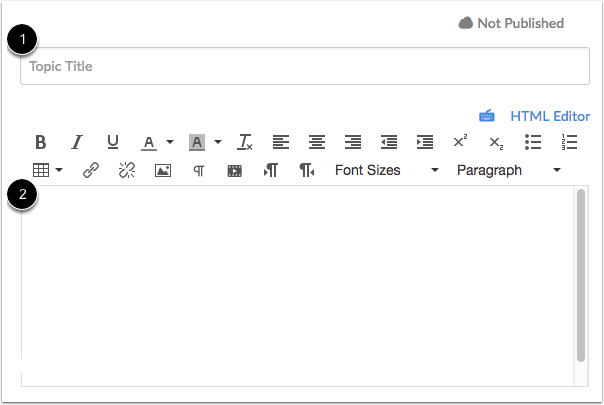Screen dimensions: 604x405
Task: Apply the text color button
Action: tap(149, 143)
